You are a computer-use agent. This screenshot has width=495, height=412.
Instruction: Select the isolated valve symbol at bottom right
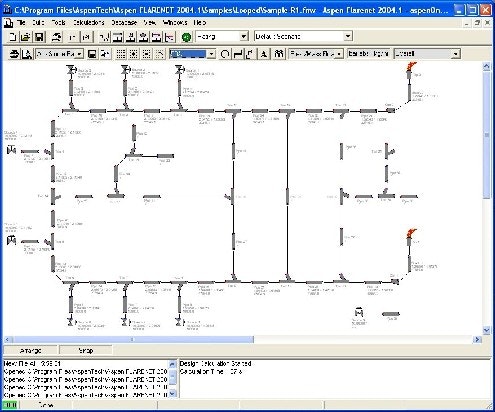click(x=359, y=312)
